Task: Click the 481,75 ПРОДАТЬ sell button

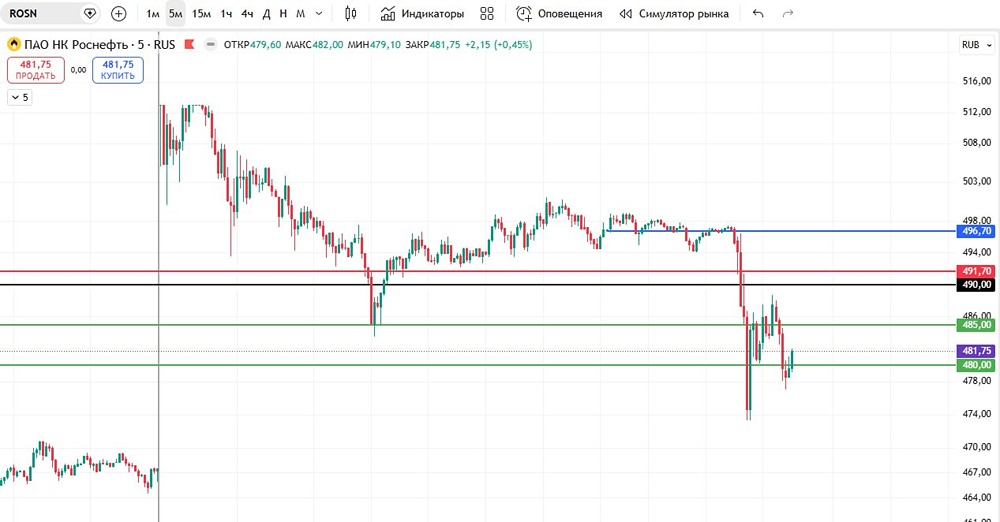Action: pyautogui.click(x=36, y=70)
